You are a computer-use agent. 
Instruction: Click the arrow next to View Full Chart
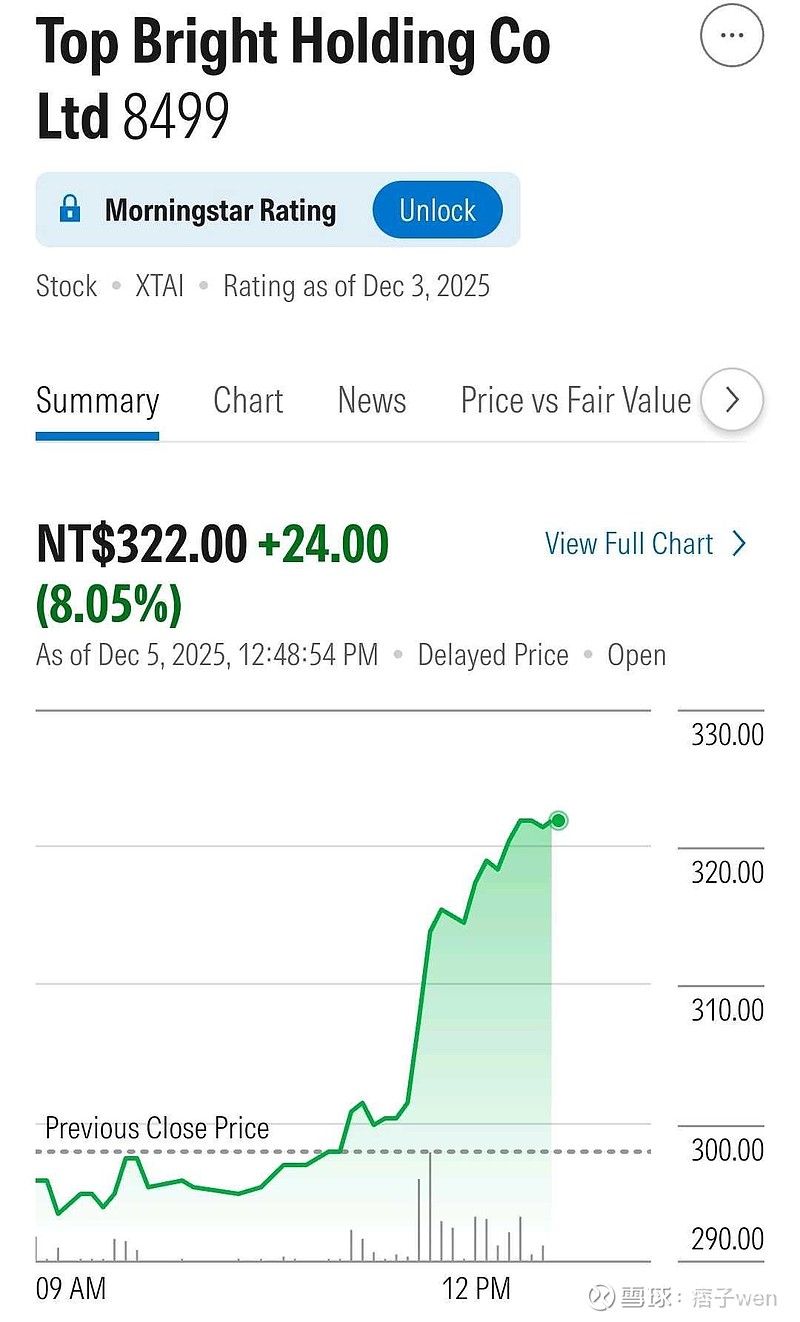(x=739, y=544)
